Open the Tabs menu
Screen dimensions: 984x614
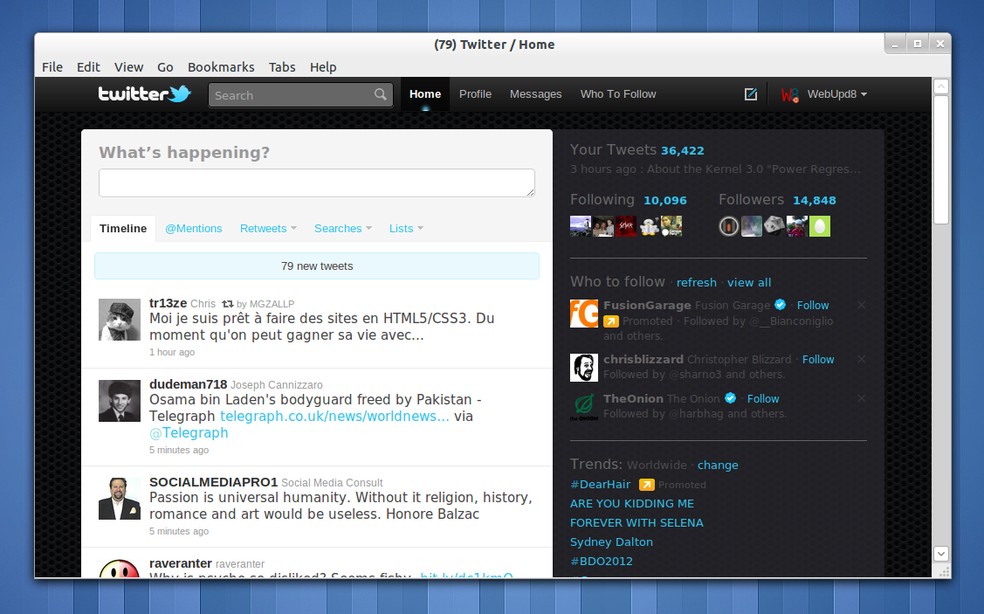pyautogui.click(x=282, y=67)
